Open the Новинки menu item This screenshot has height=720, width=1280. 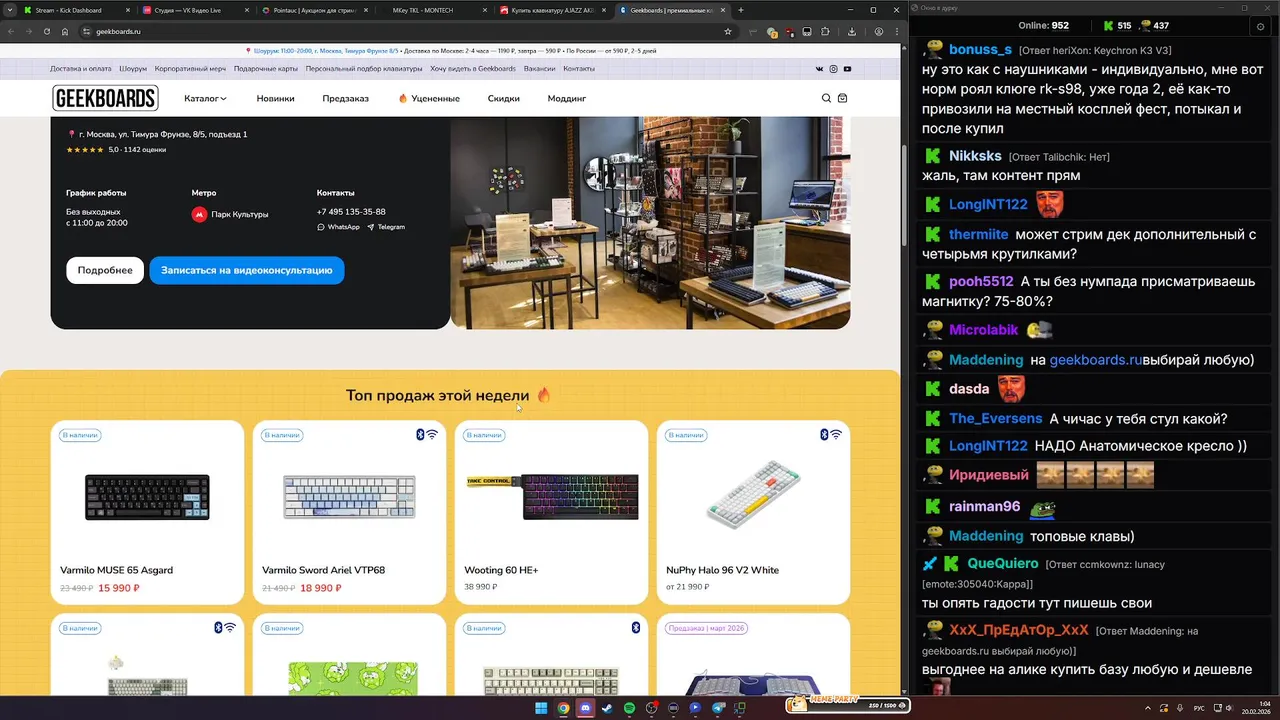tap(275, 99)
